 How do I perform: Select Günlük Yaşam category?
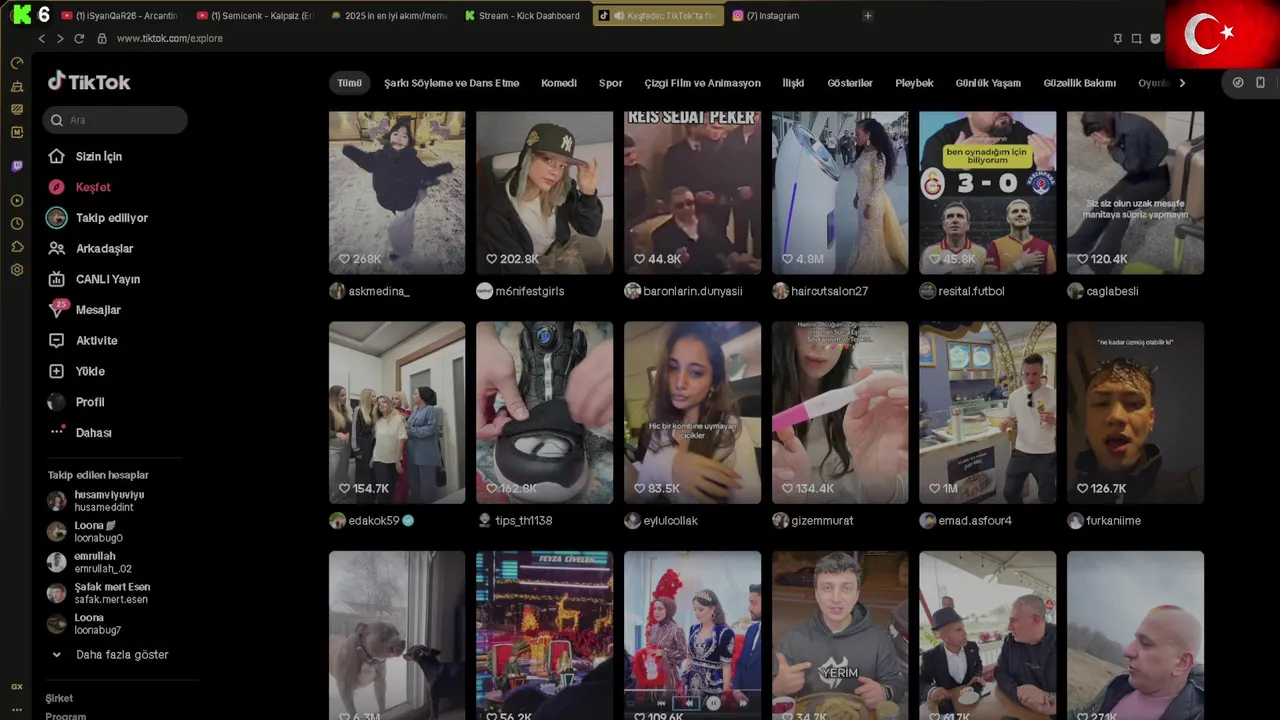pos(988,83)
